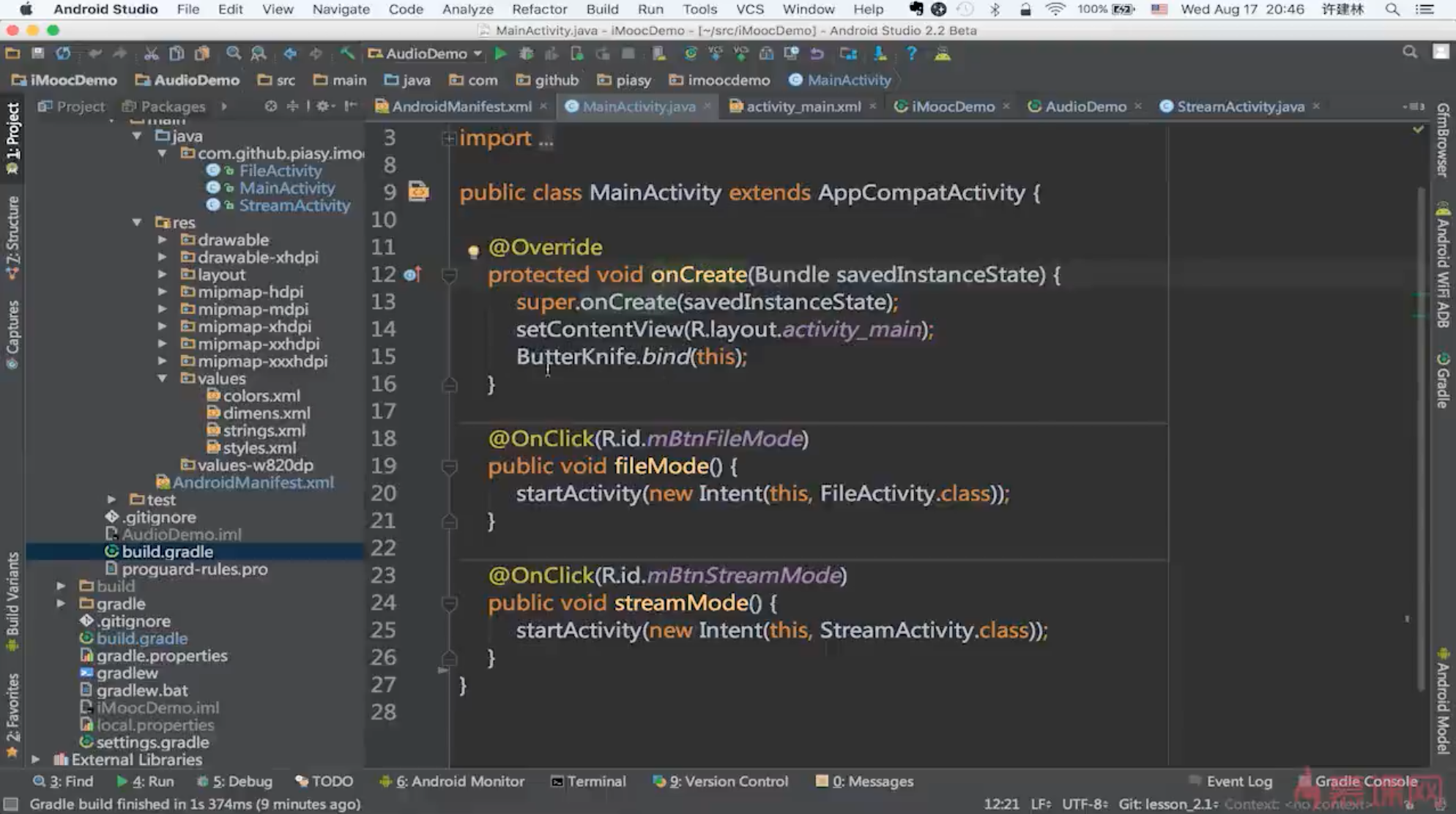Screen dimensions: 1456x814
Task: Select strings.xml in project tree
Action: [264, 430]
